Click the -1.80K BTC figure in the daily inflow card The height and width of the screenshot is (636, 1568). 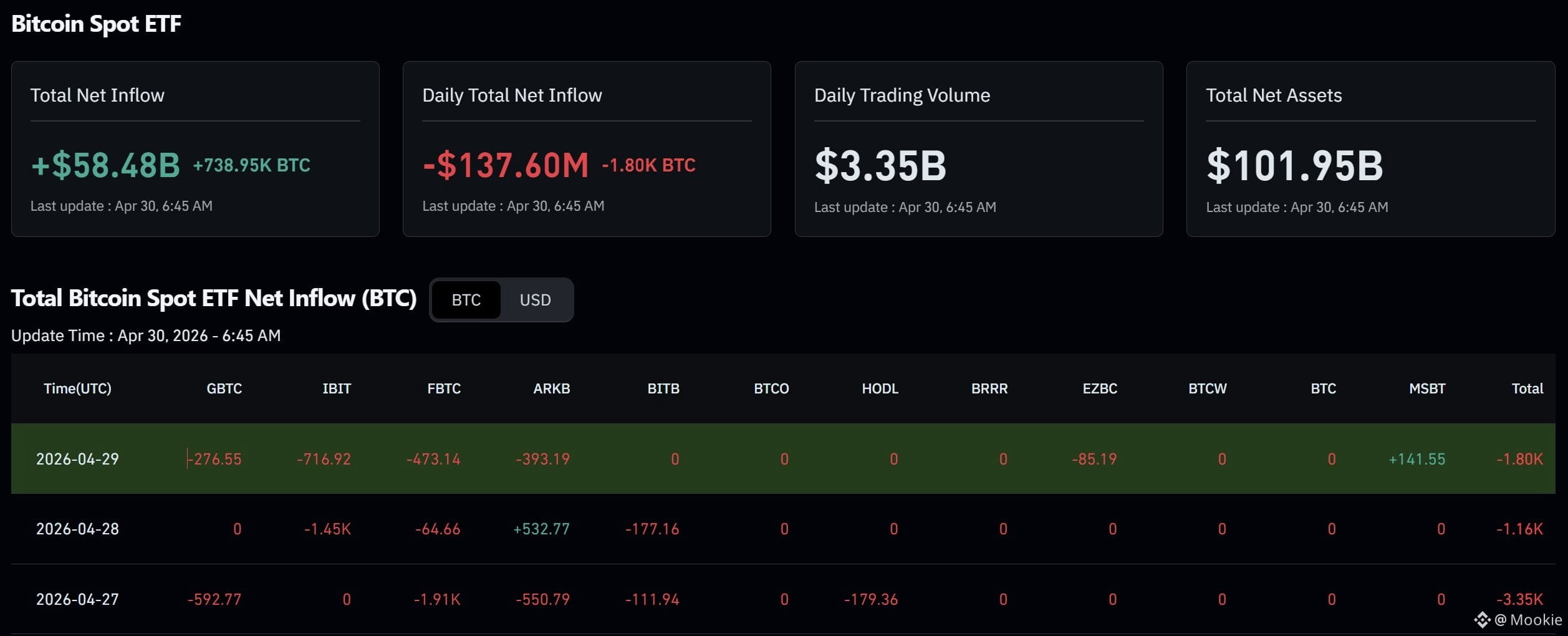point(648,165)
